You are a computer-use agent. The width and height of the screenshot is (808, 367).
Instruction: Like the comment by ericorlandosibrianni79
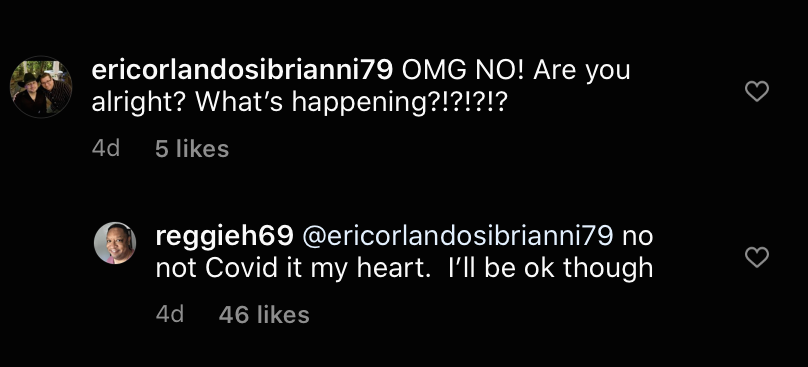tap(757, 92)
